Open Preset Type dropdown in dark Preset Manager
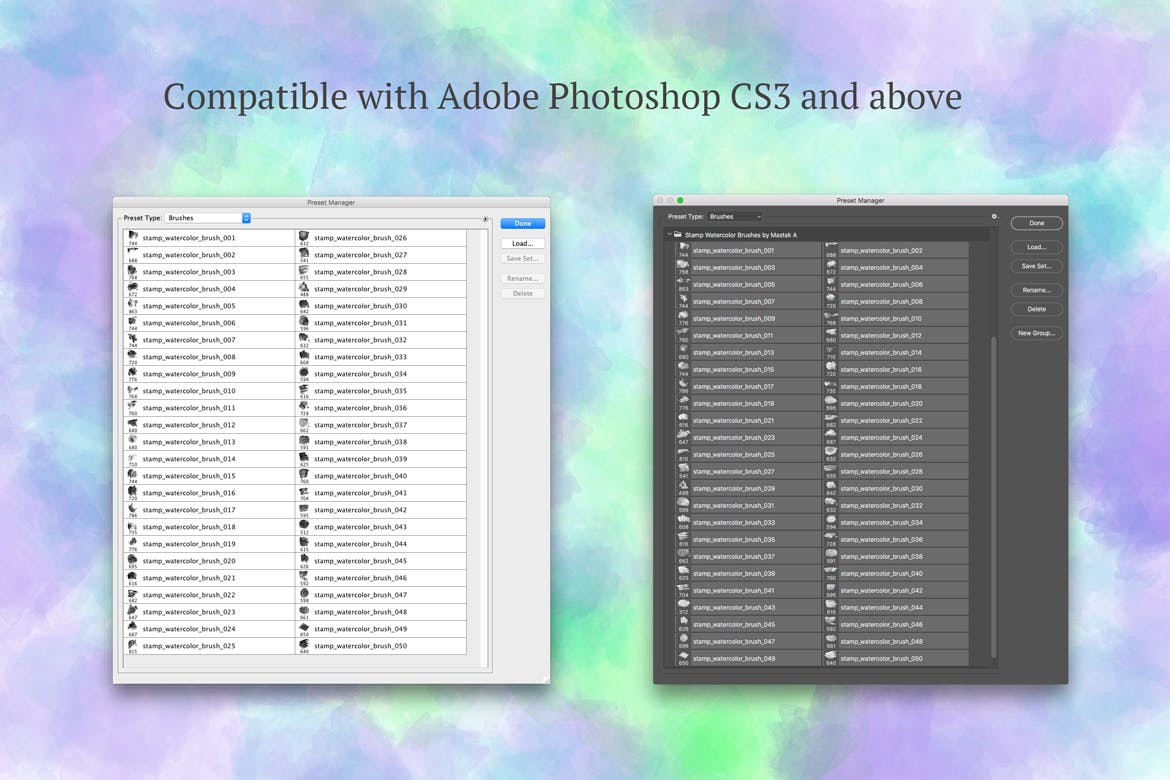 coord(735,216)
